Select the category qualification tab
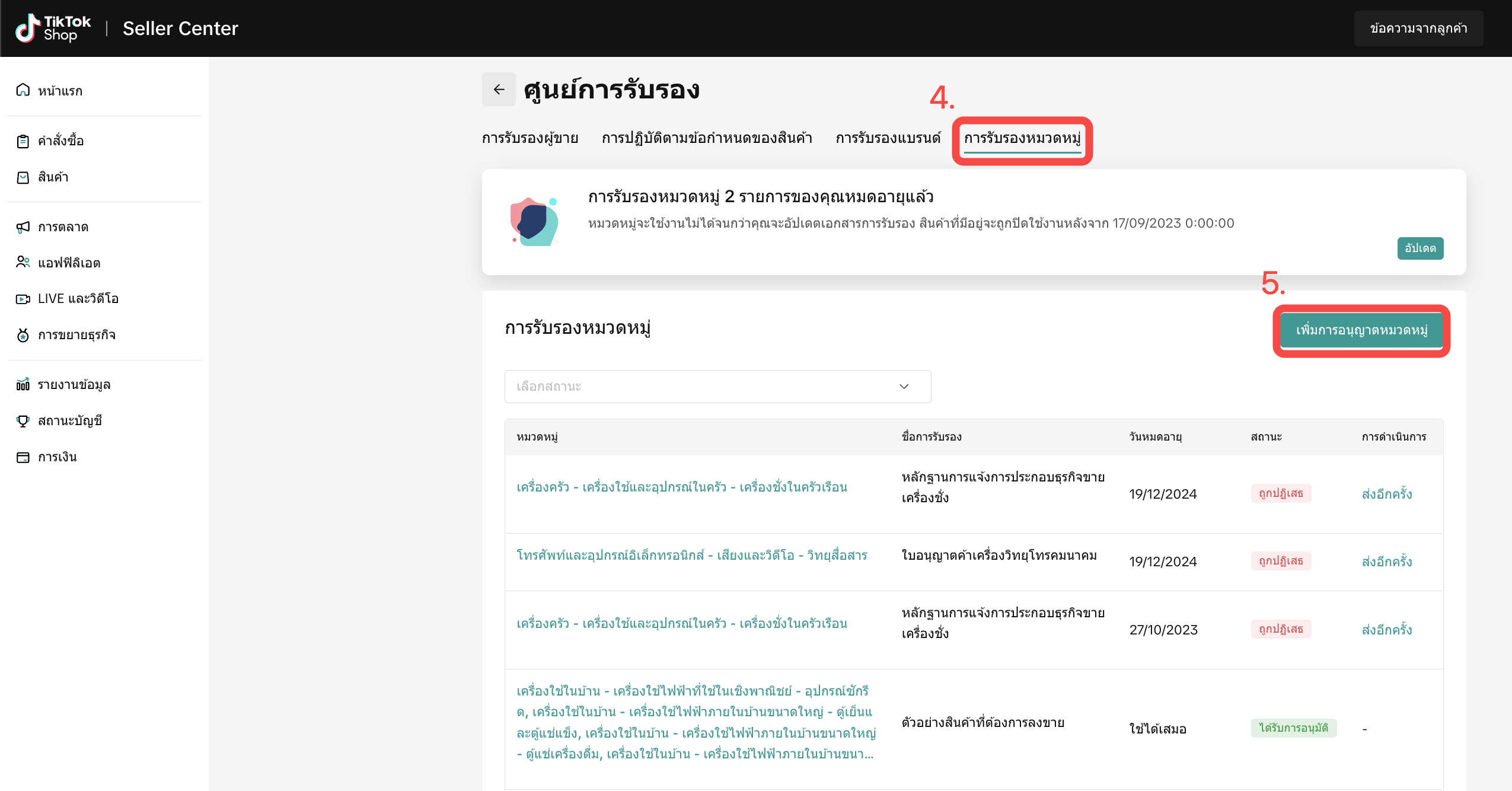Image resolution: width=1512 pixels, height=791 pixels. click(1022, 139)
